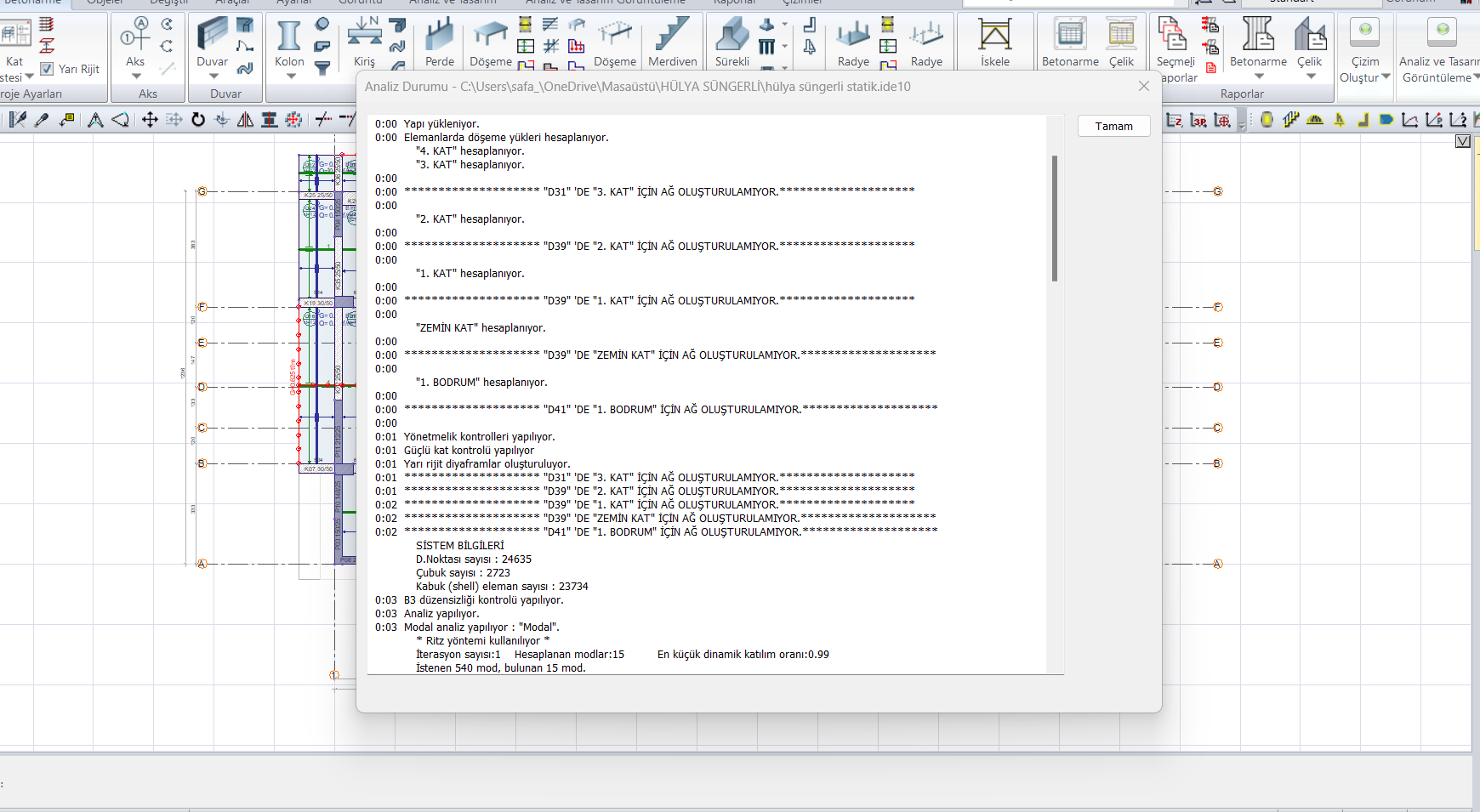The width and height of the screenshot is (1480, 812).
Task: Select the Sürekli foundation tool
Action: point(732,41)
